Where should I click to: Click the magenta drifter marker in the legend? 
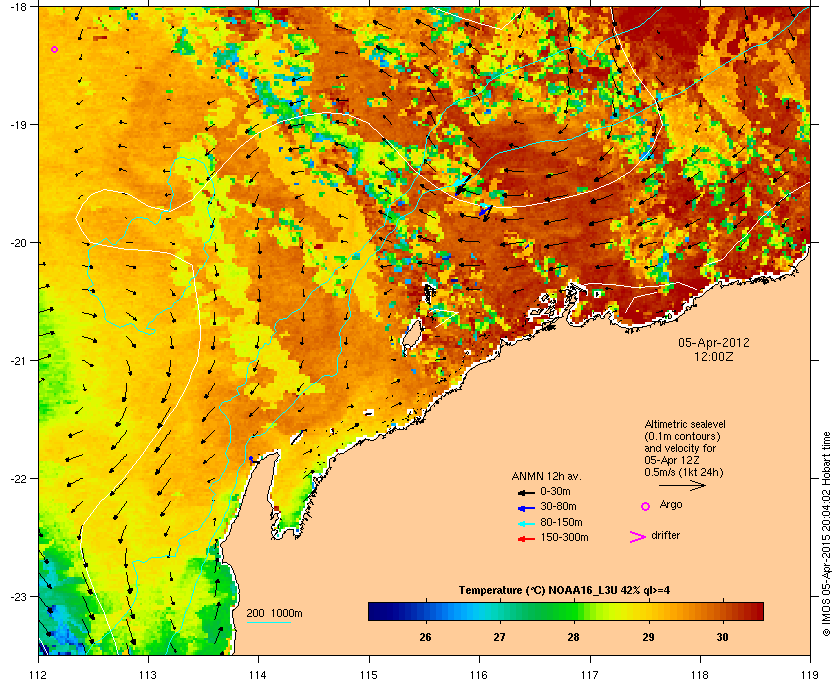tap(637, 537)
